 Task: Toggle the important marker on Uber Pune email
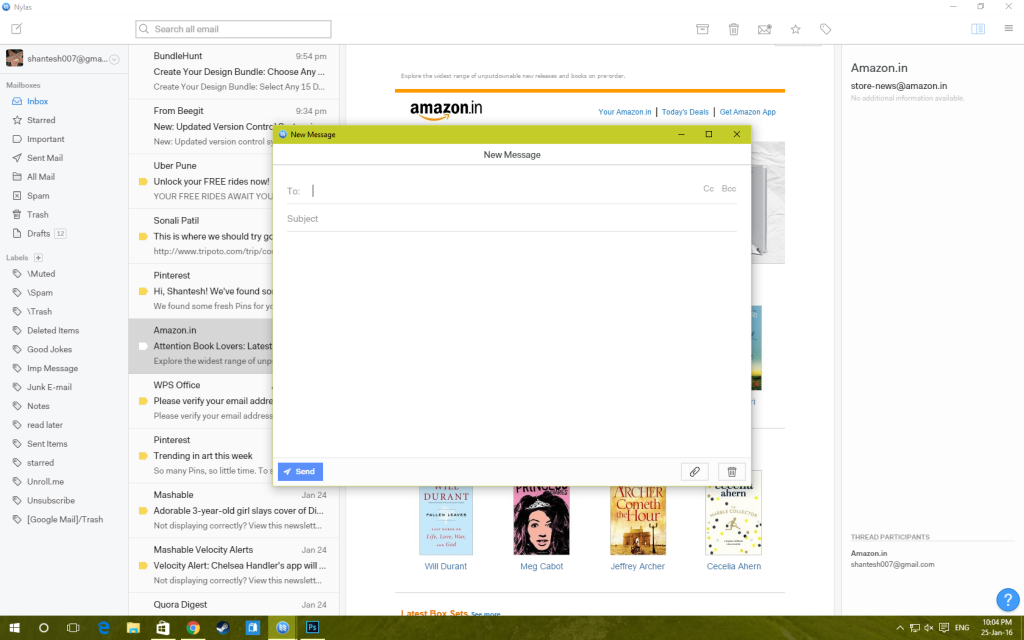click(x=143, y=182)
